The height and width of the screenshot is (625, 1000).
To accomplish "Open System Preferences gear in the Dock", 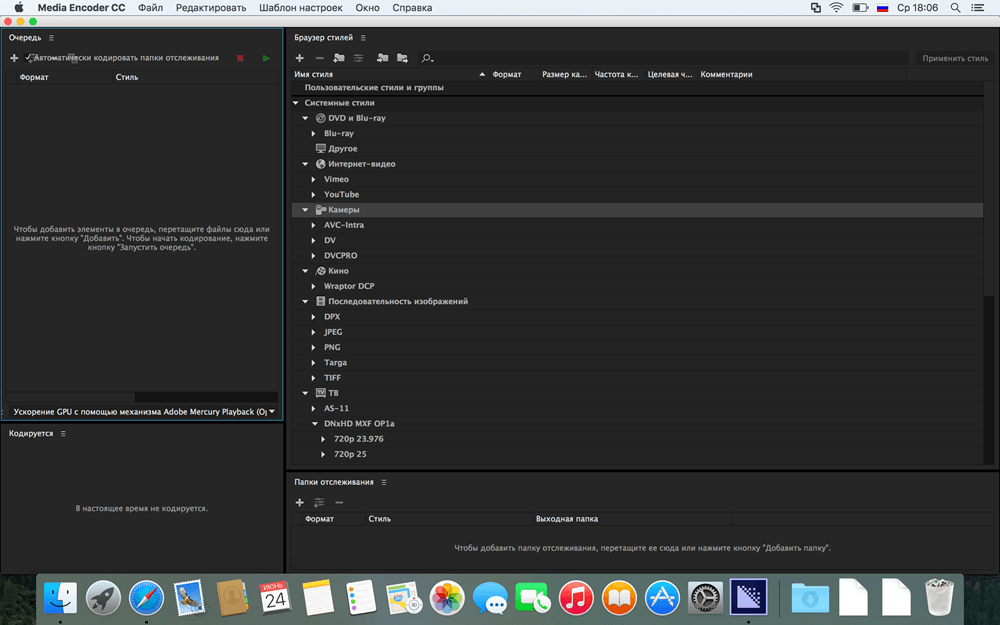I will [705, 599].
